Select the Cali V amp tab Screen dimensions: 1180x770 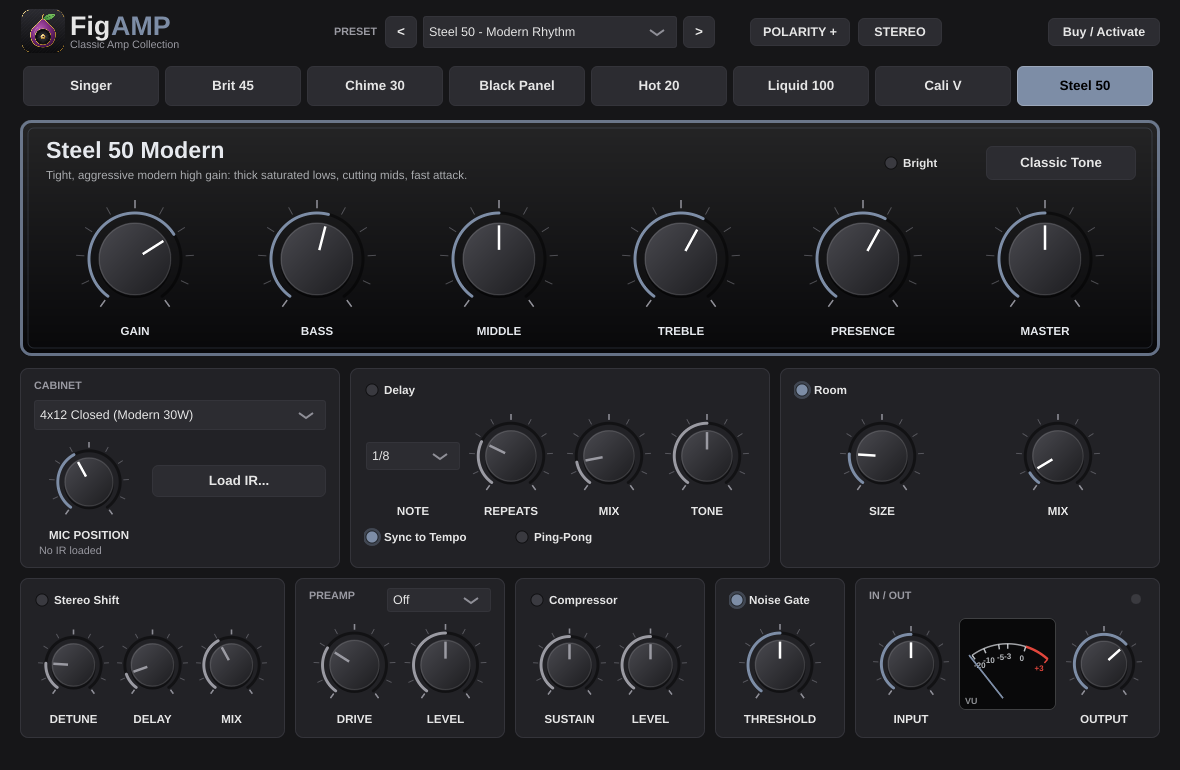point(943,86)
